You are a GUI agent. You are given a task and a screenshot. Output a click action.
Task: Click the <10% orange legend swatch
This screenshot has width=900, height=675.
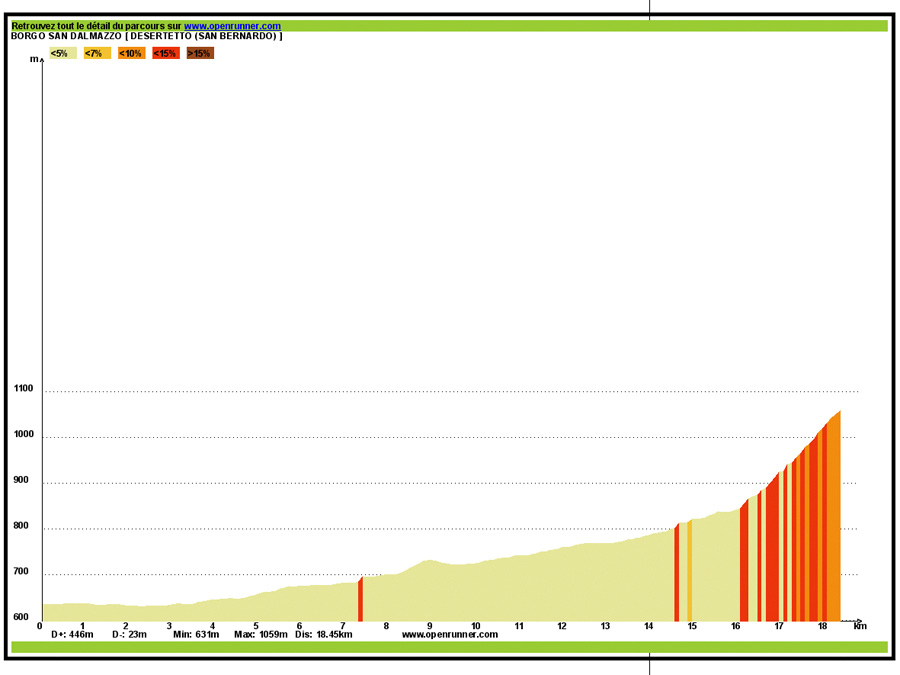(x=131, y=53)
